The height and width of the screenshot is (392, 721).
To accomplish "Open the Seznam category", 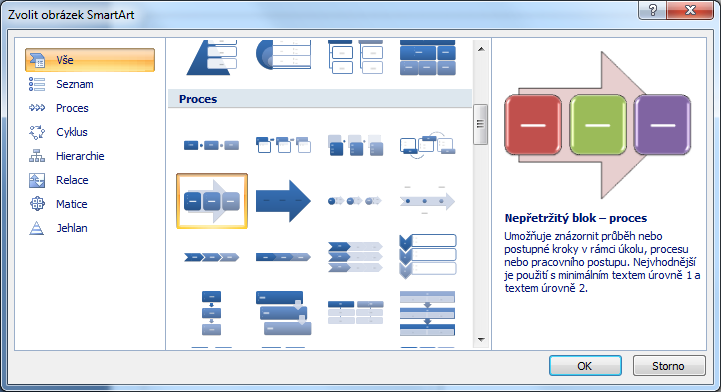I will pos(74,84).
